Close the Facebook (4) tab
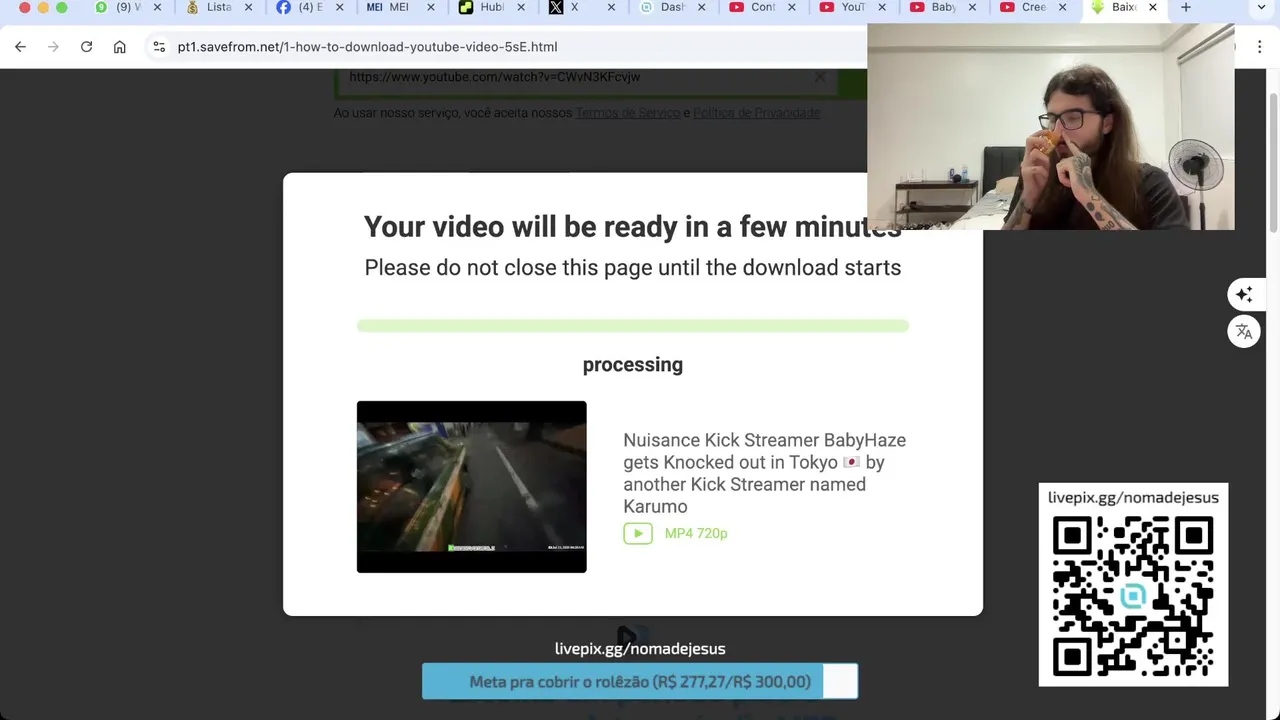Viewport: 1280px width, 720px height. click(340, 7)
